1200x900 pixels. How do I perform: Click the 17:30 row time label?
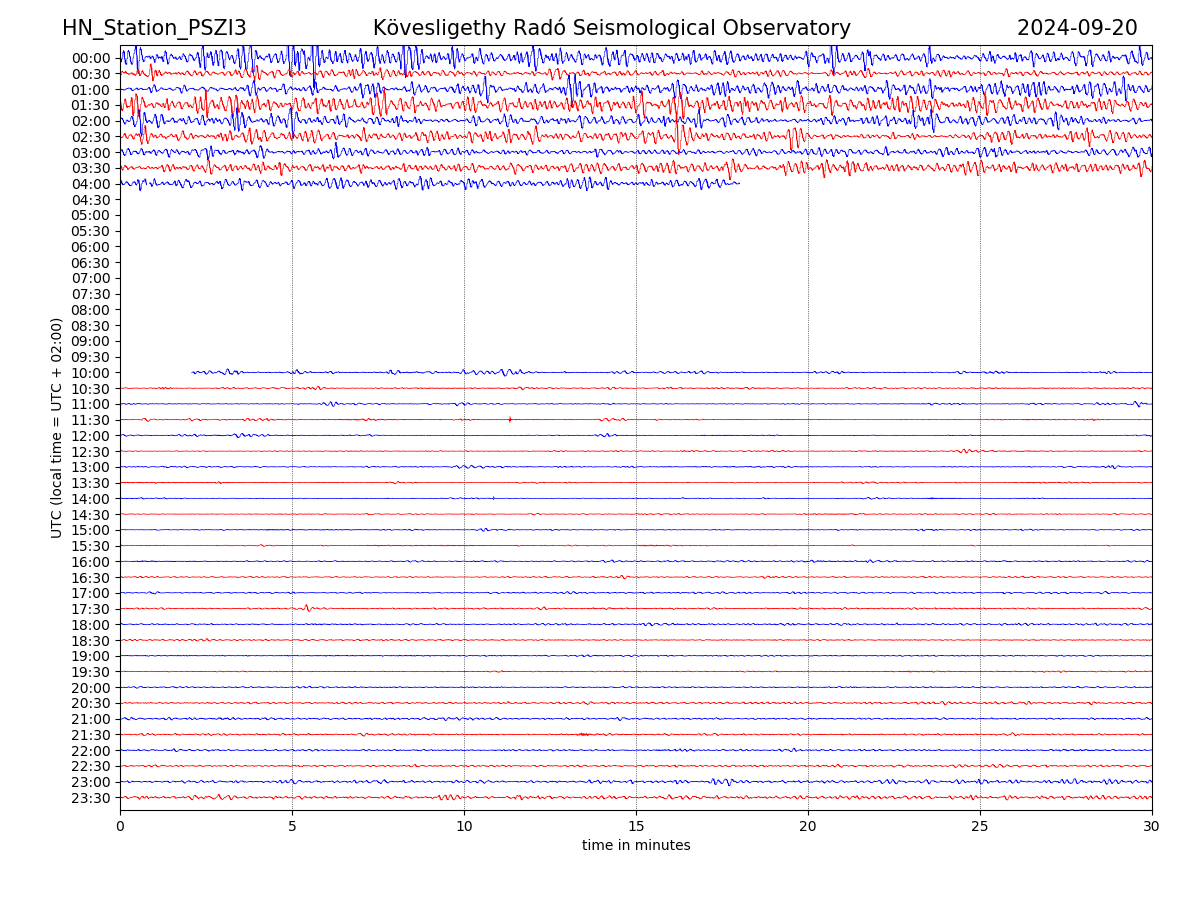[x=90, y=609]
